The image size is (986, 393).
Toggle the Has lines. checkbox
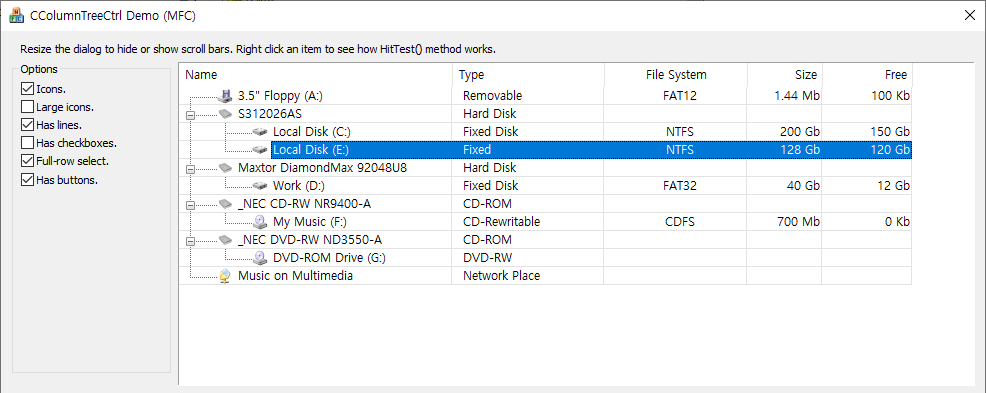click(27, 125)
